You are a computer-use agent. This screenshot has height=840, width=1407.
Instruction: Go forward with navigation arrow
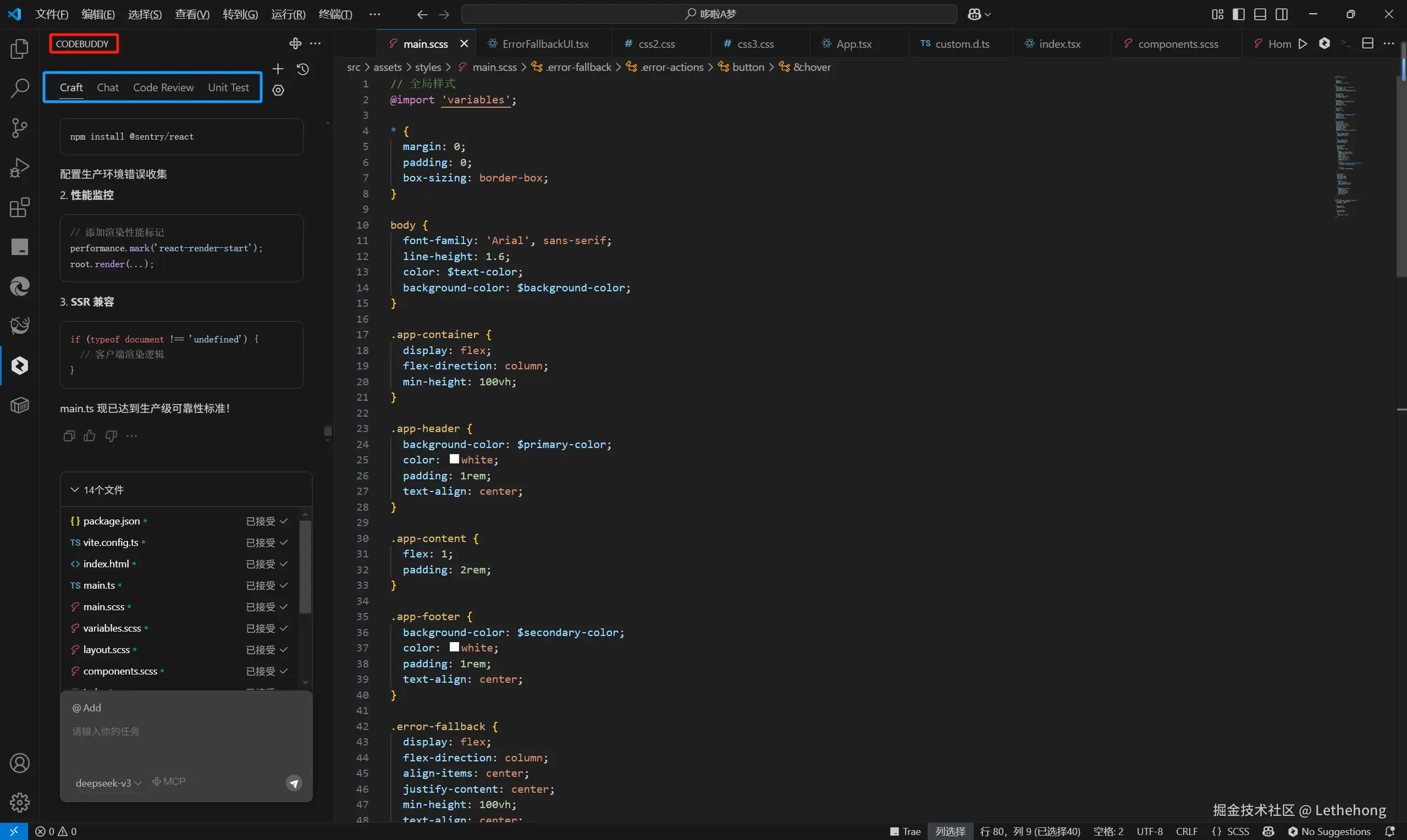click(444, 14)
